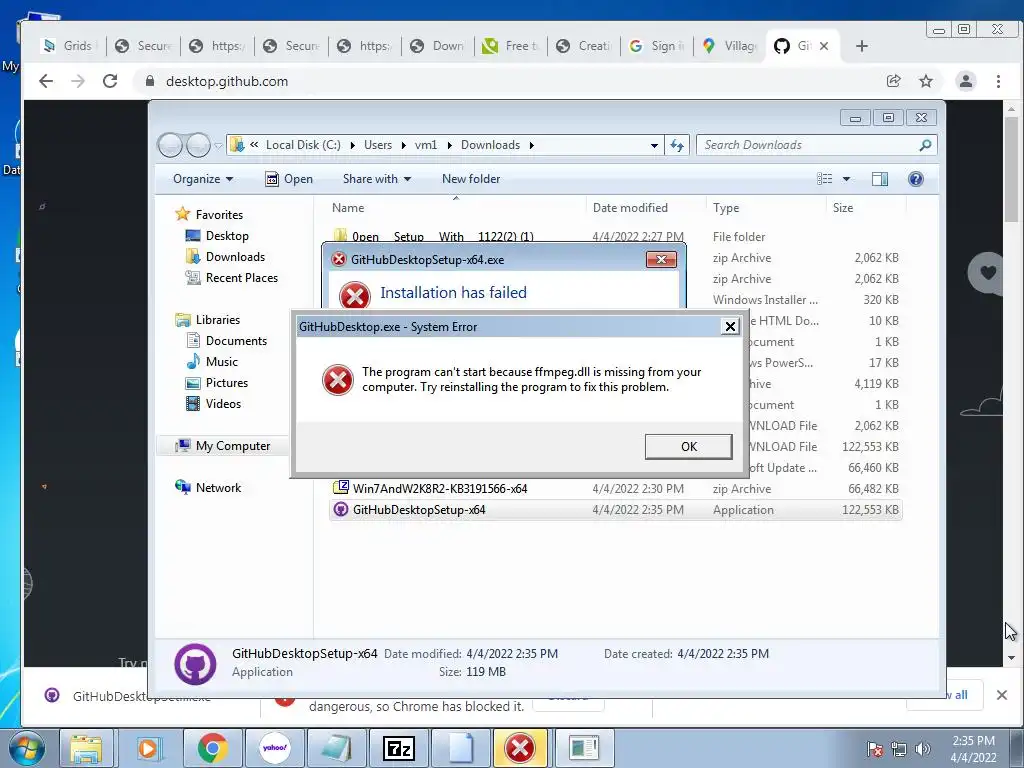The image size is (1024, 768).
Task: Reload the desktop.github.com page
Action: [x=110, y=81]
